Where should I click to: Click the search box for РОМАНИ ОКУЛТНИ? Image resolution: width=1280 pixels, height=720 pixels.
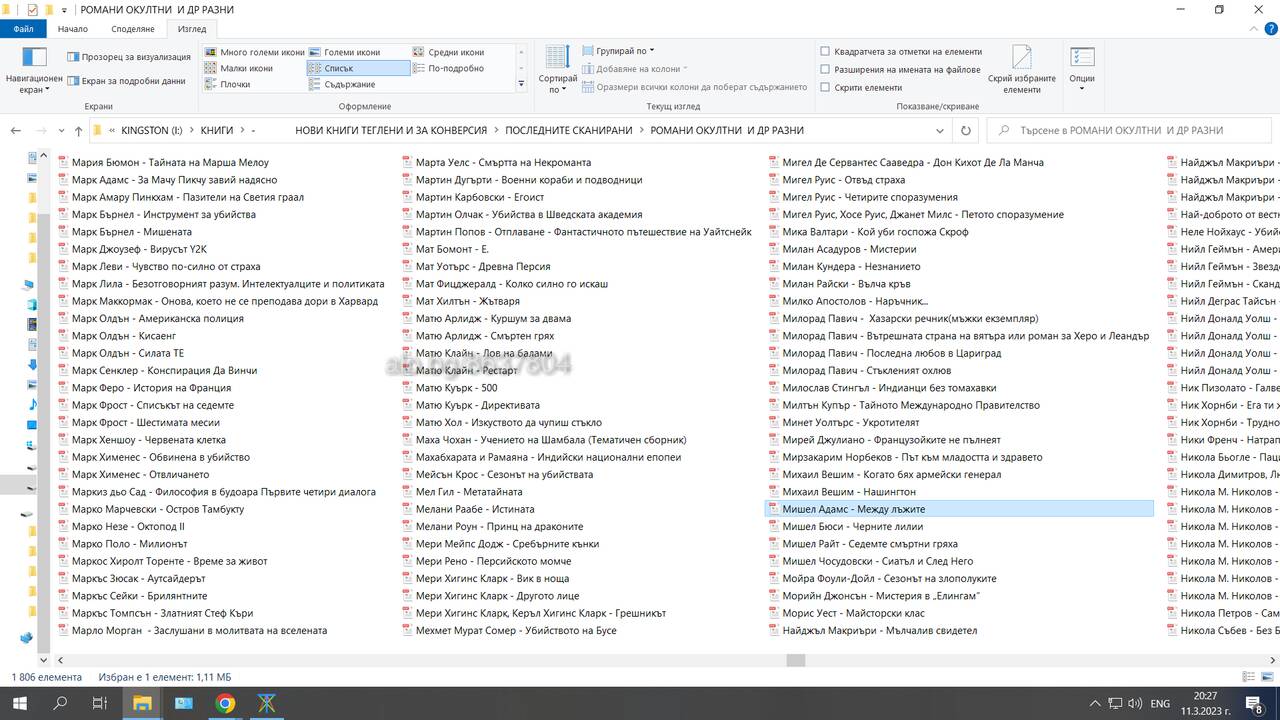(1130, 131)
